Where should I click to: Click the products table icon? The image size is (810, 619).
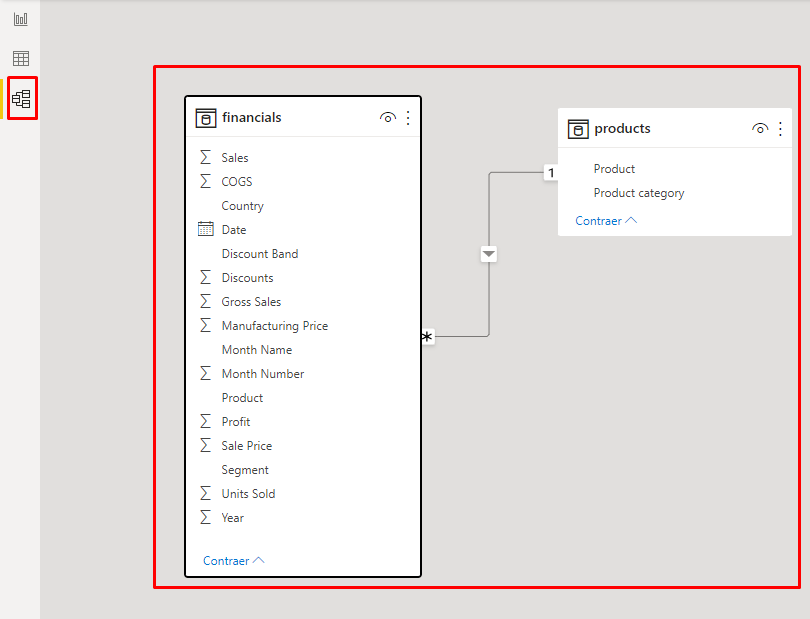[578, 129]
